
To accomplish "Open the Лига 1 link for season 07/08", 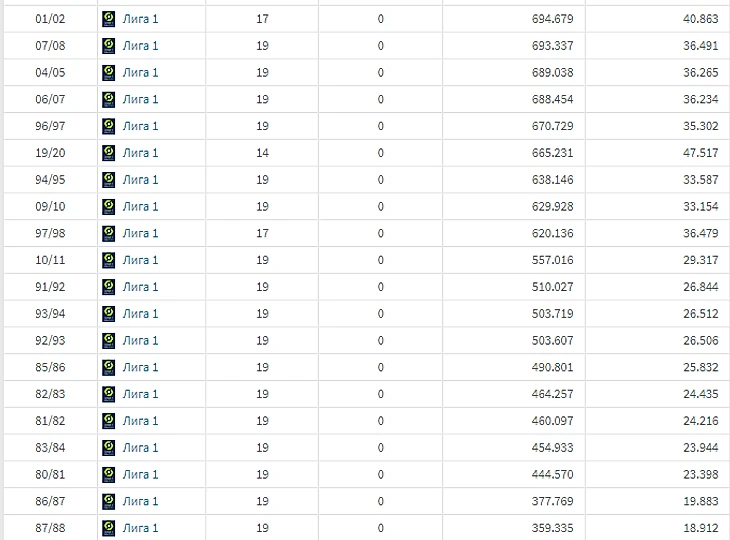I will [140, 46].
